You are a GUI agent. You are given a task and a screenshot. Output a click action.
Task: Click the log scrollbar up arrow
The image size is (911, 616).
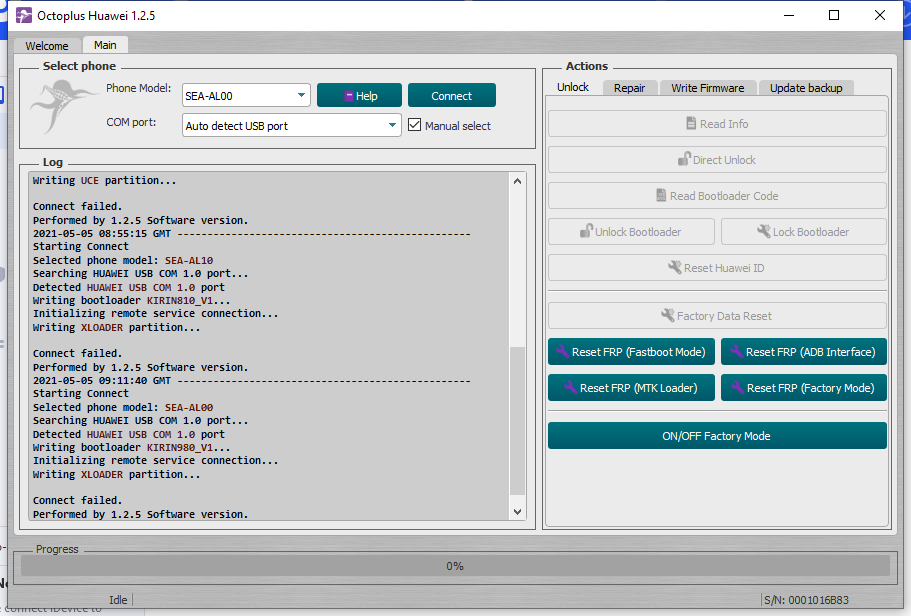coord(517,181)
